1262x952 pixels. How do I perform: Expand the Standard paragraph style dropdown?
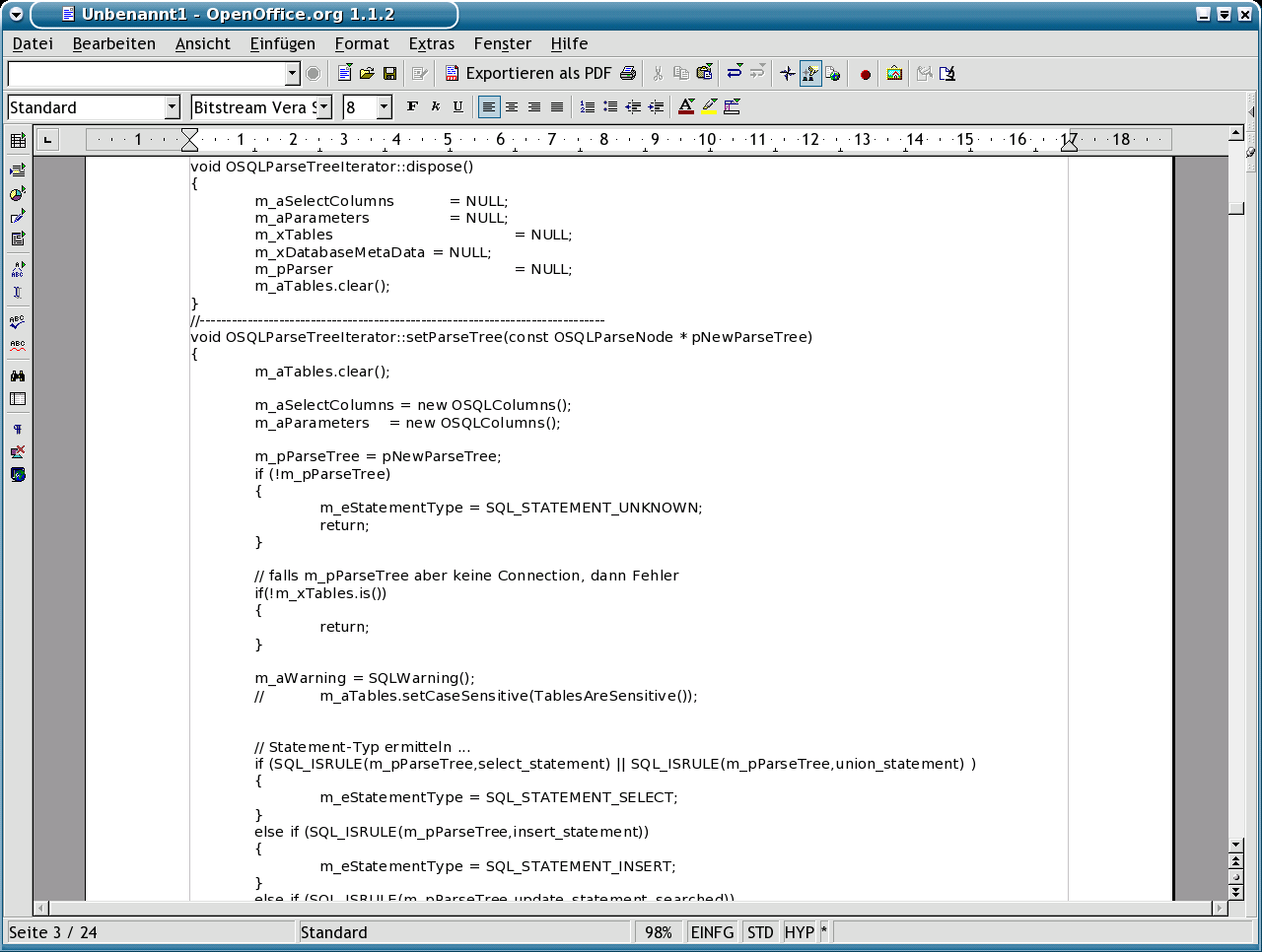(172, 107)
